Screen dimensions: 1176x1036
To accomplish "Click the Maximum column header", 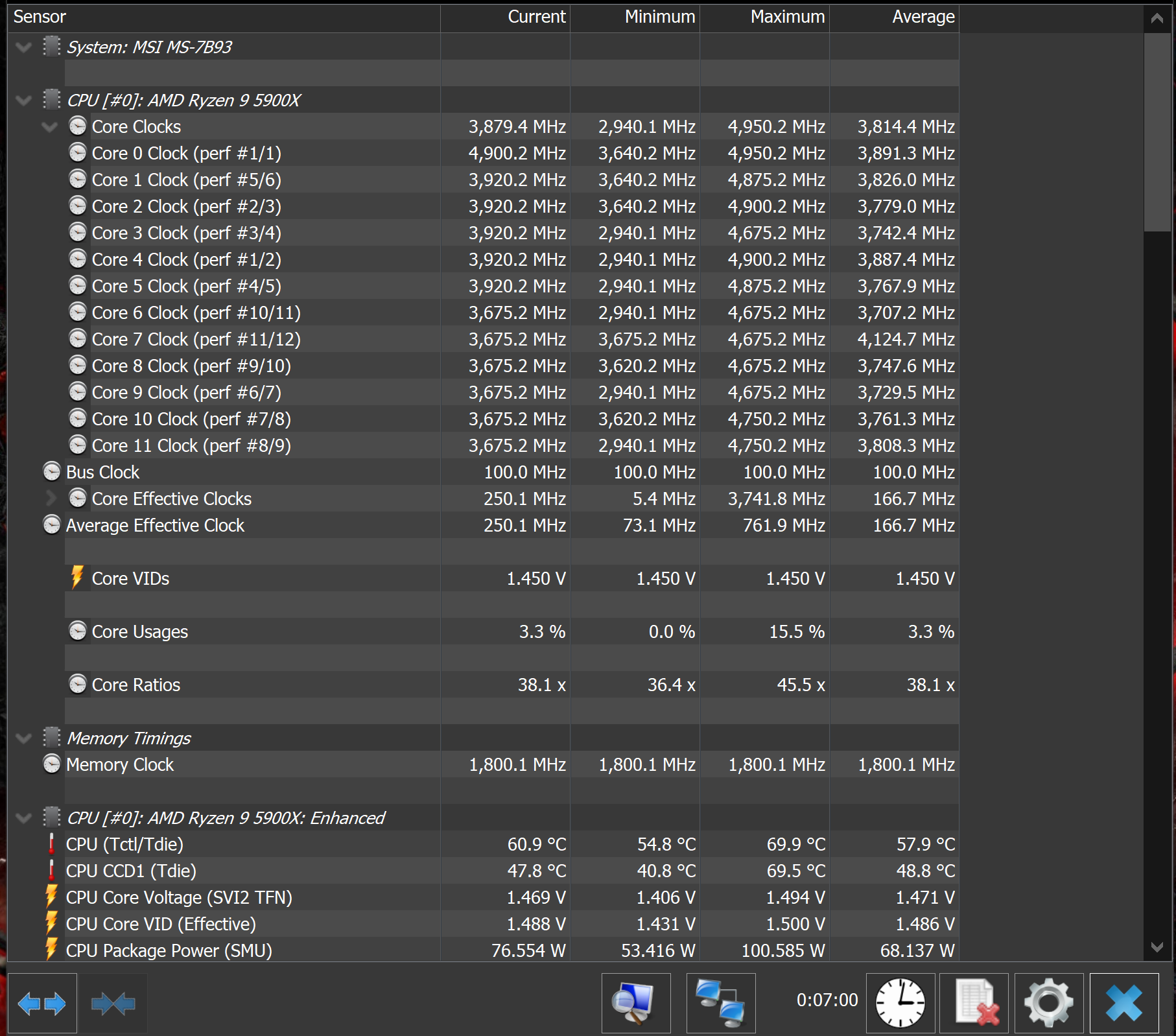I will 765,18.
